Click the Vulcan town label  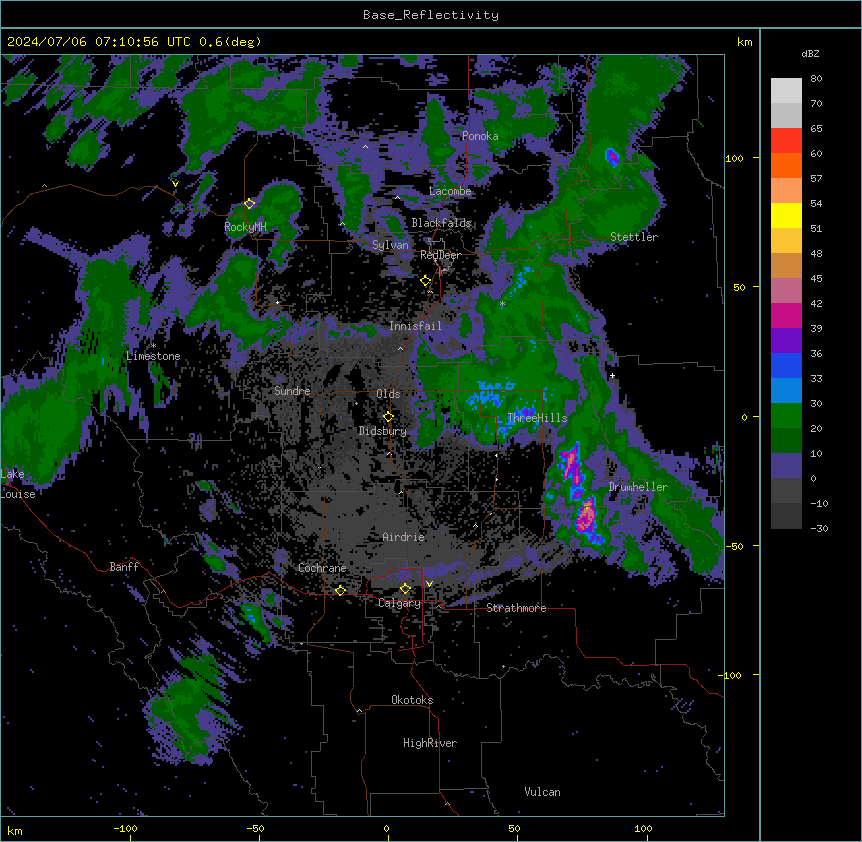click(543, 792)
